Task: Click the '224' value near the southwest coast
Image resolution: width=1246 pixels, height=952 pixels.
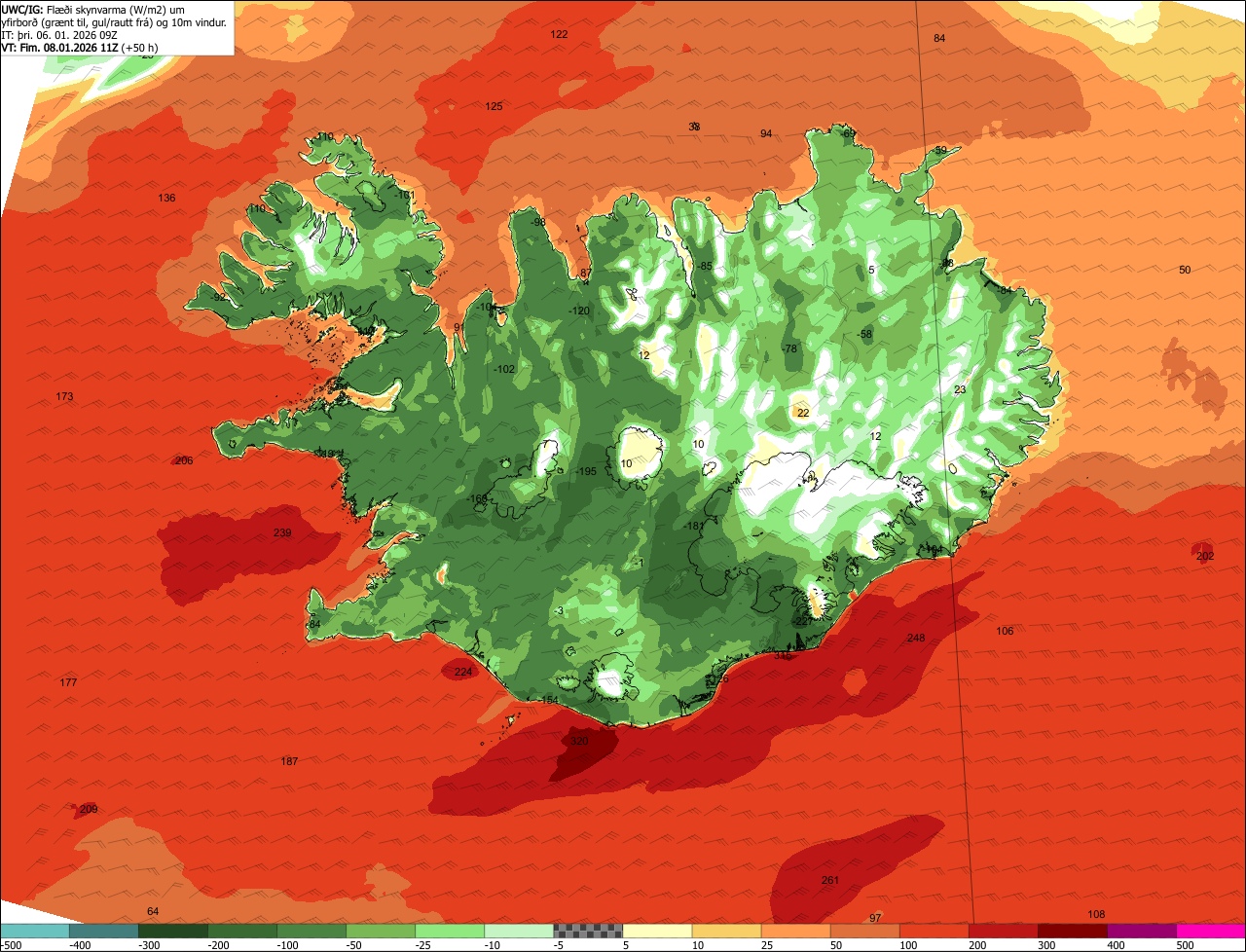Action: [463, 672]
